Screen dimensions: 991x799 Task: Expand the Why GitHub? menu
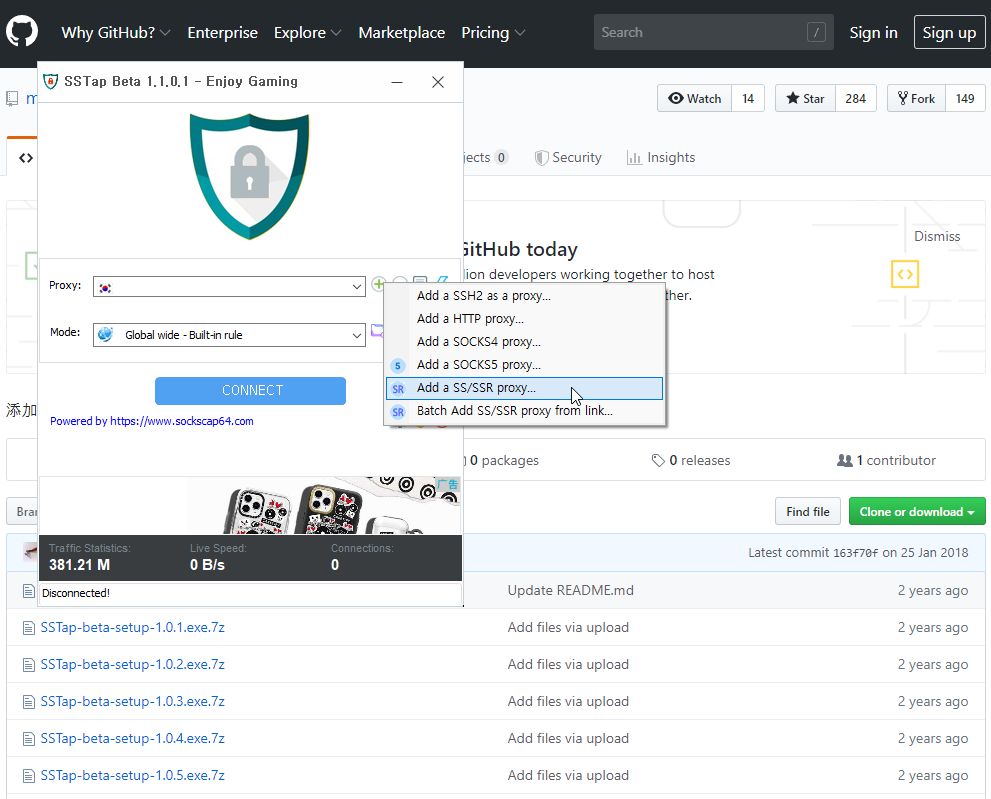point(116,33)
